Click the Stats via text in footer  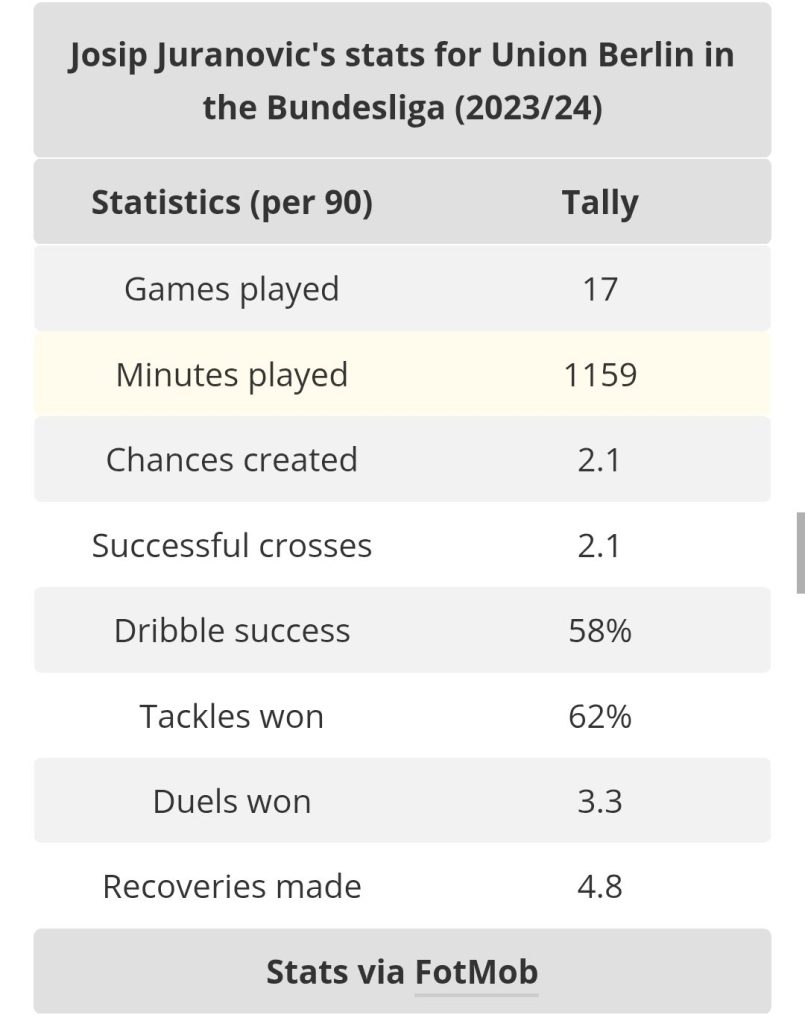[336, 972]
